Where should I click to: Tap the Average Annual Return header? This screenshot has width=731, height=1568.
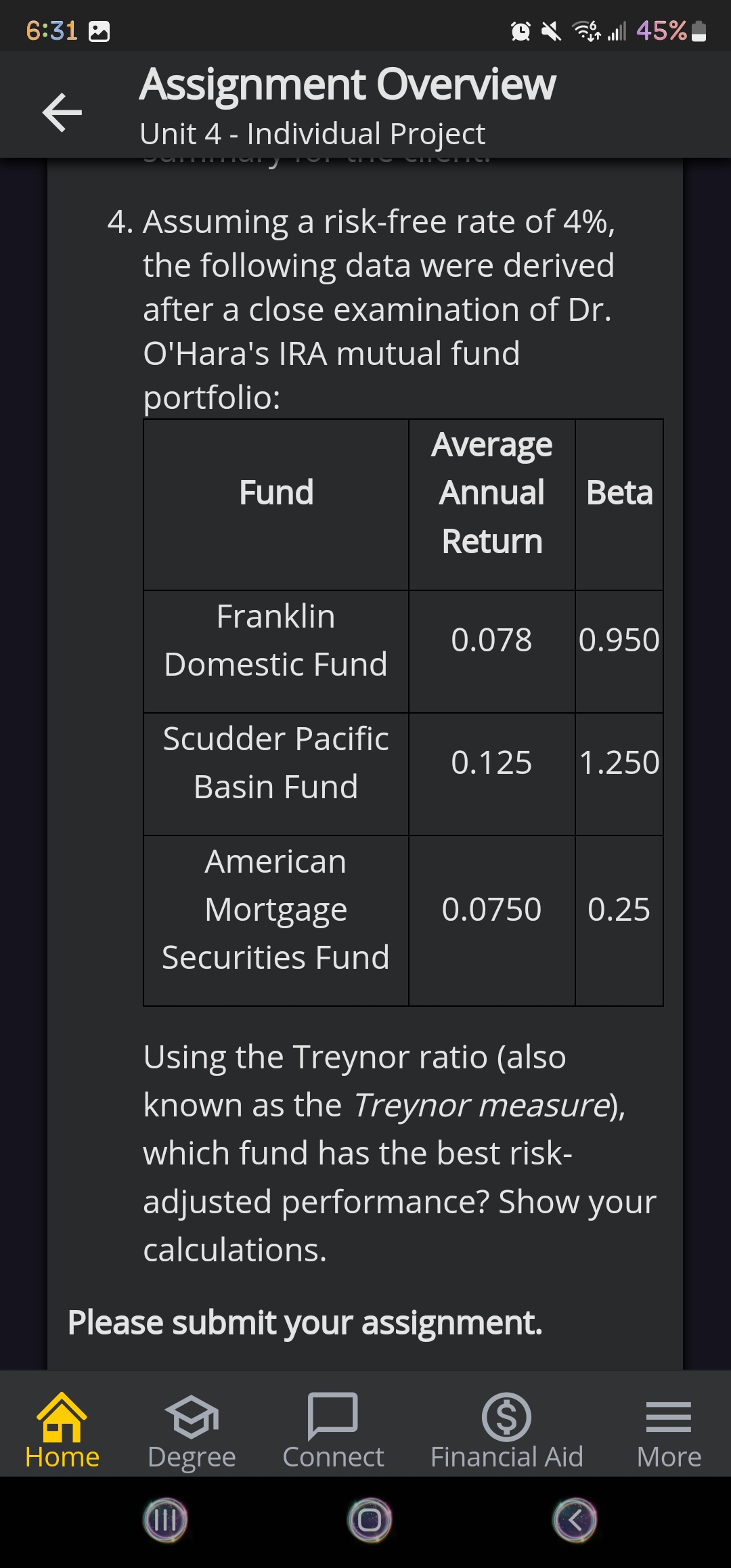(x=492, y=493)
